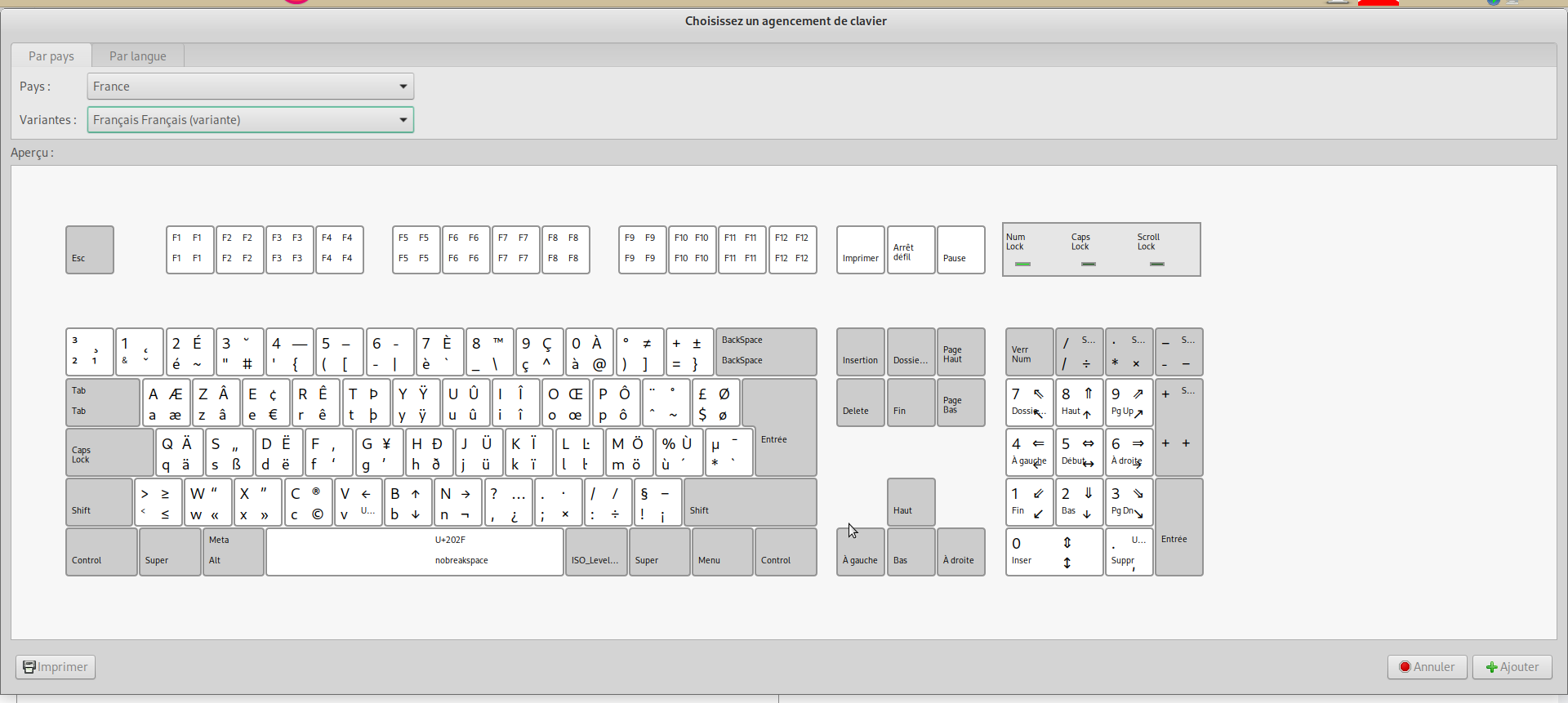Screen dimensions: 1568x703
Task: Click the BackSpace key in the layout preview
Action: point(765,351)
